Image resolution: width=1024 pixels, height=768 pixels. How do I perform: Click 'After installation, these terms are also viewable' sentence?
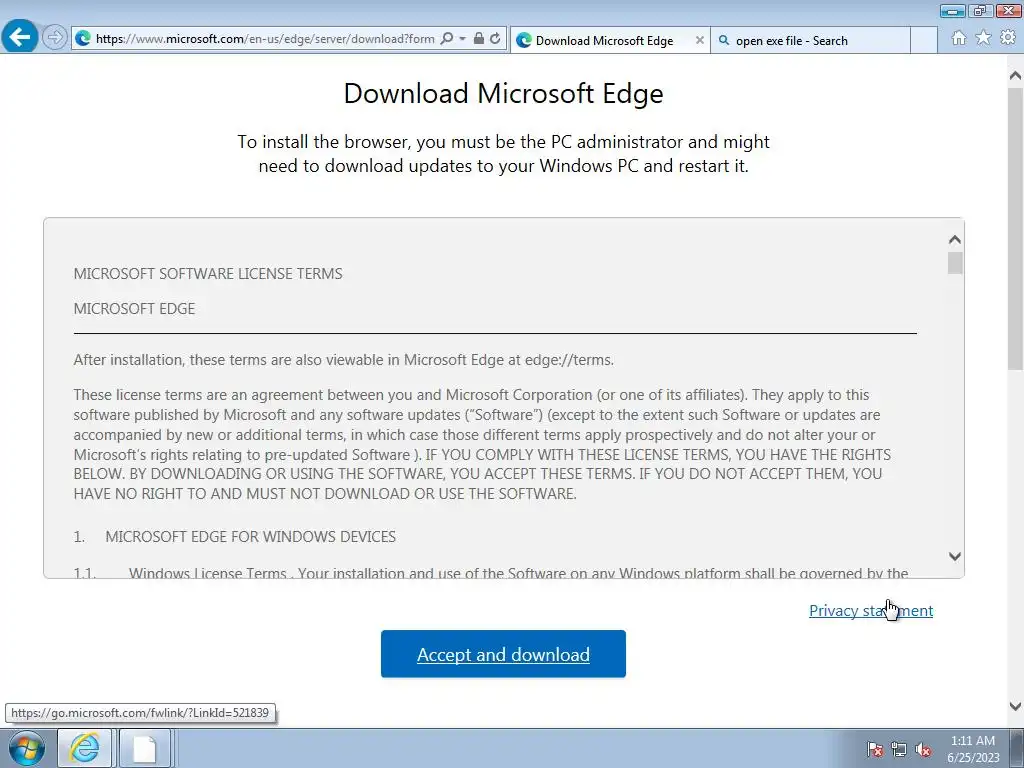click(x=344, y=360)
